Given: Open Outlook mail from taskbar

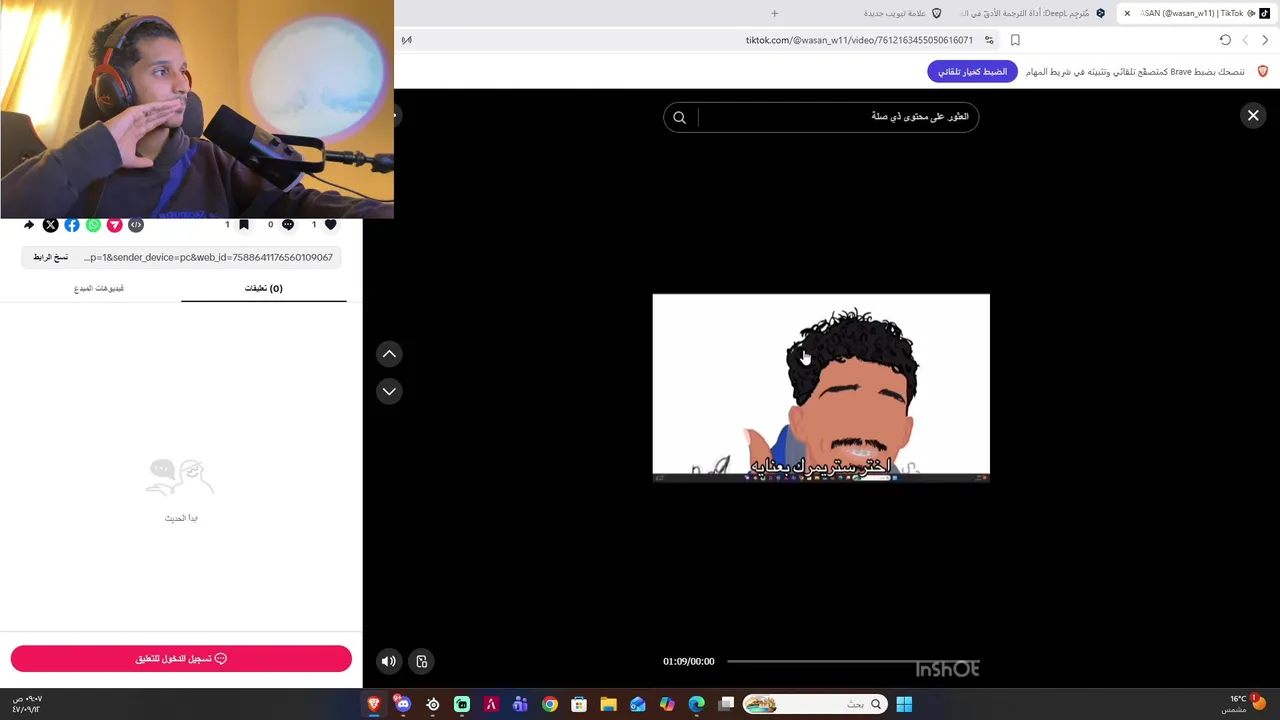Looking at the screenshot, I should [638, 704].
